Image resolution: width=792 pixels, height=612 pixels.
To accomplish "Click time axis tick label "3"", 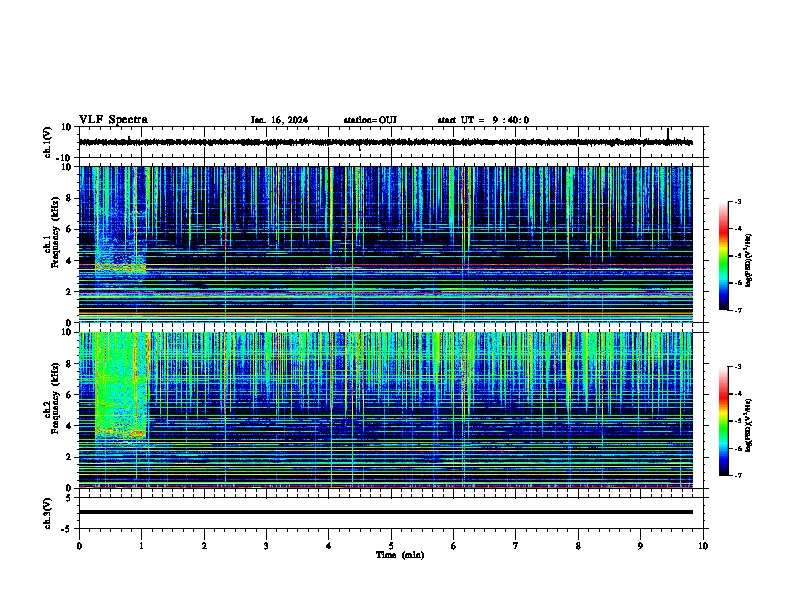I will (266, 546).
